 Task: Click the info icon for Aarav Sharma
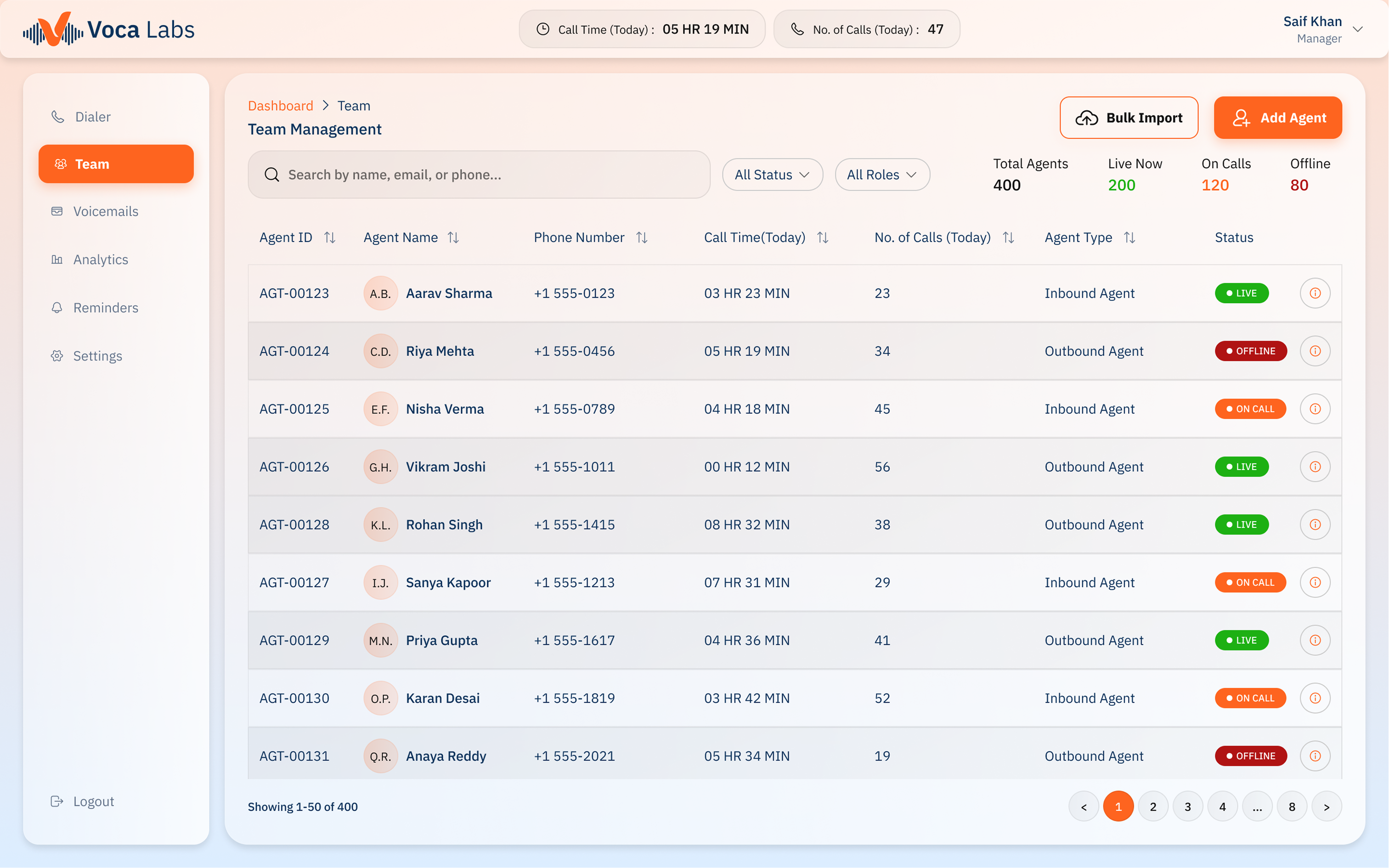point(1315,293)
